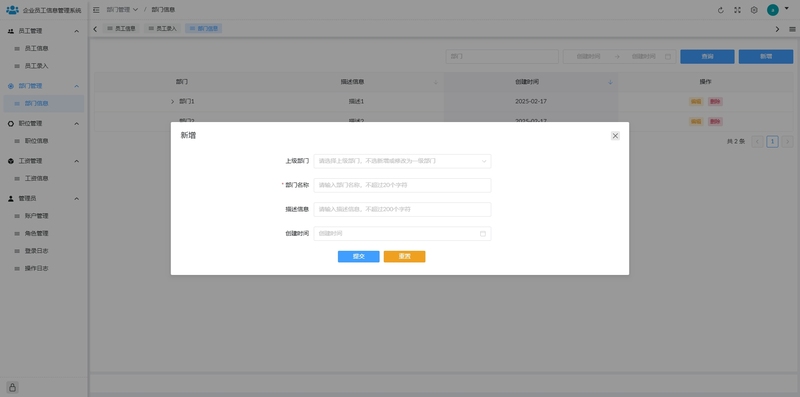The width and height of the screenshot is (800, 397).
Task: Click the start 创建时间 in date range
Action: click(588, 57)
